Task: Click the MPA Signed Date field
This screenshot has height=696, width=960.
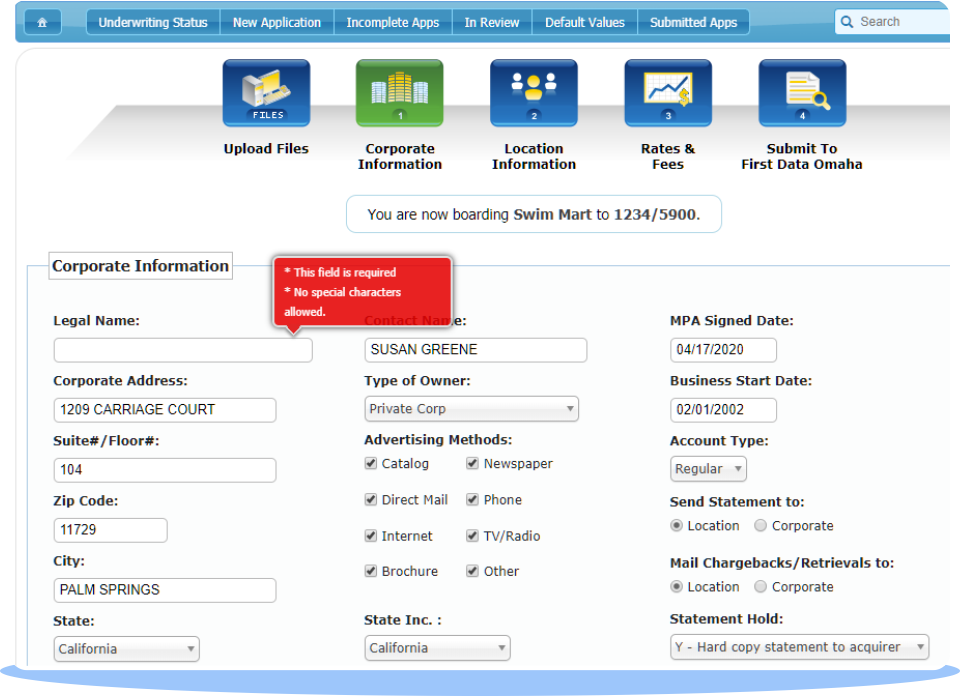Action: pos(723,350)
